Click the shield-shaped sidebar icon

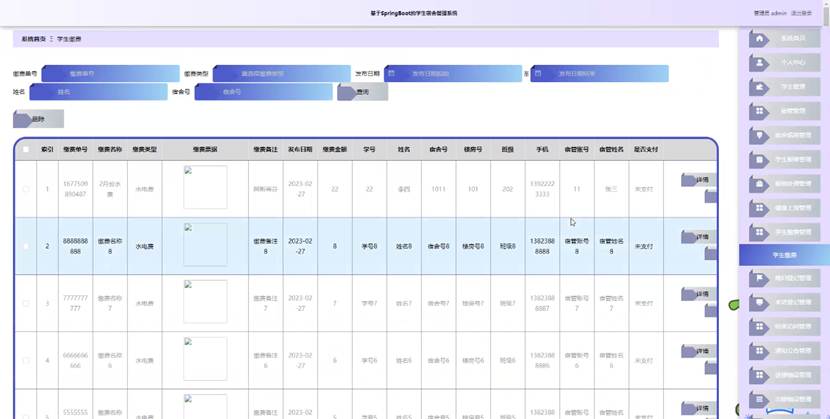[760, 135]
